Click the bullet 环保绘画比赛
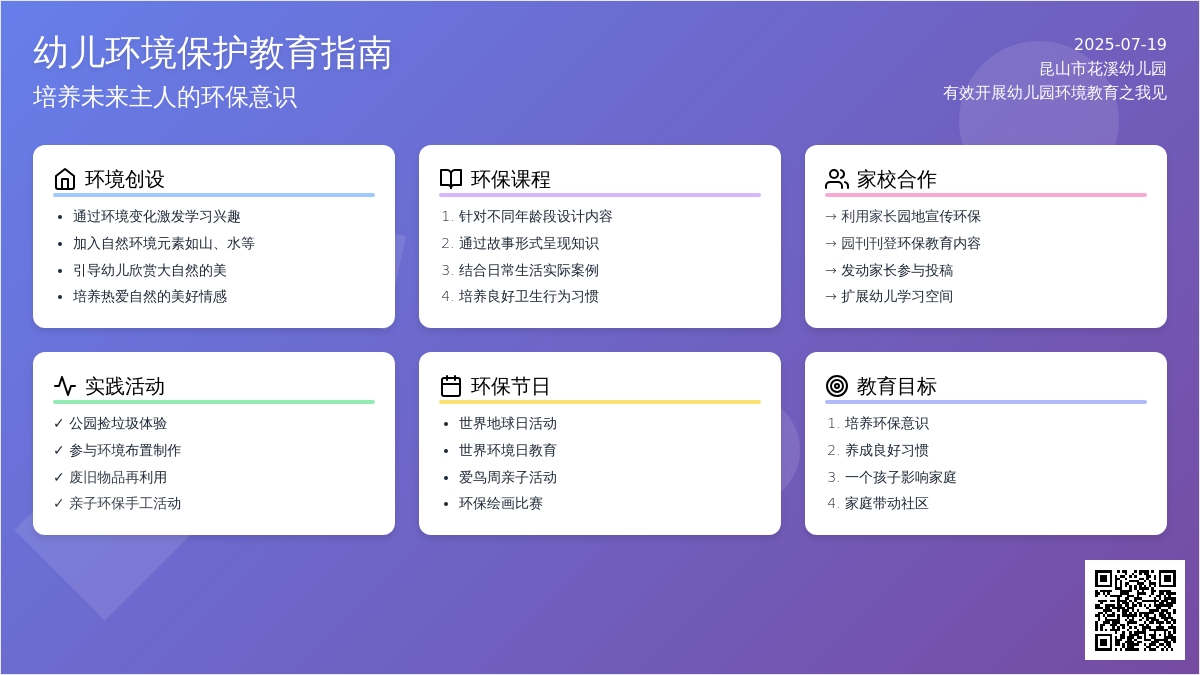Image resolution: width=1200 pixels, height=675 pixels. click(501, 503)
